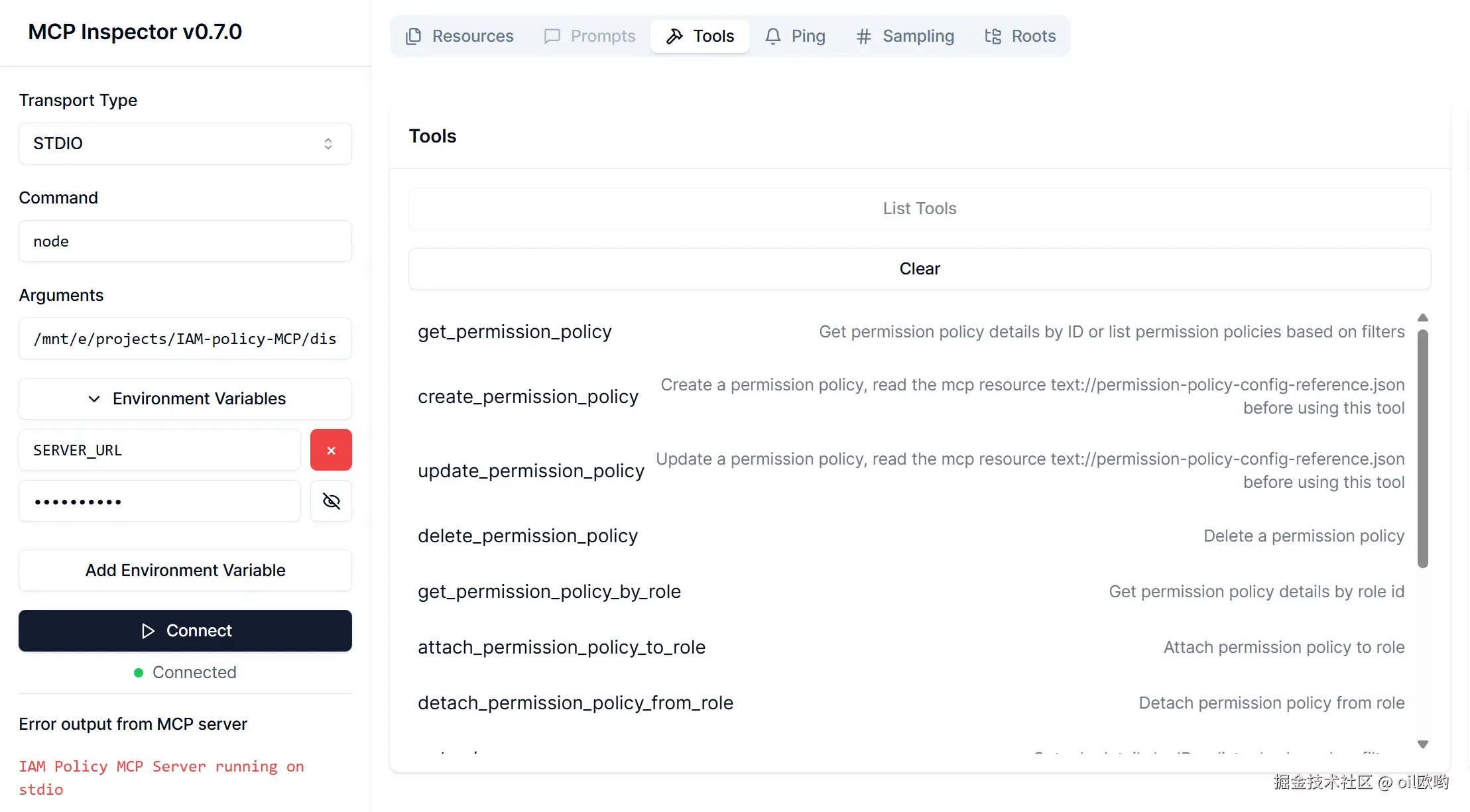Select the delete_permission_policy tool
1470x812 pixels.
click(x=528, y=536)
